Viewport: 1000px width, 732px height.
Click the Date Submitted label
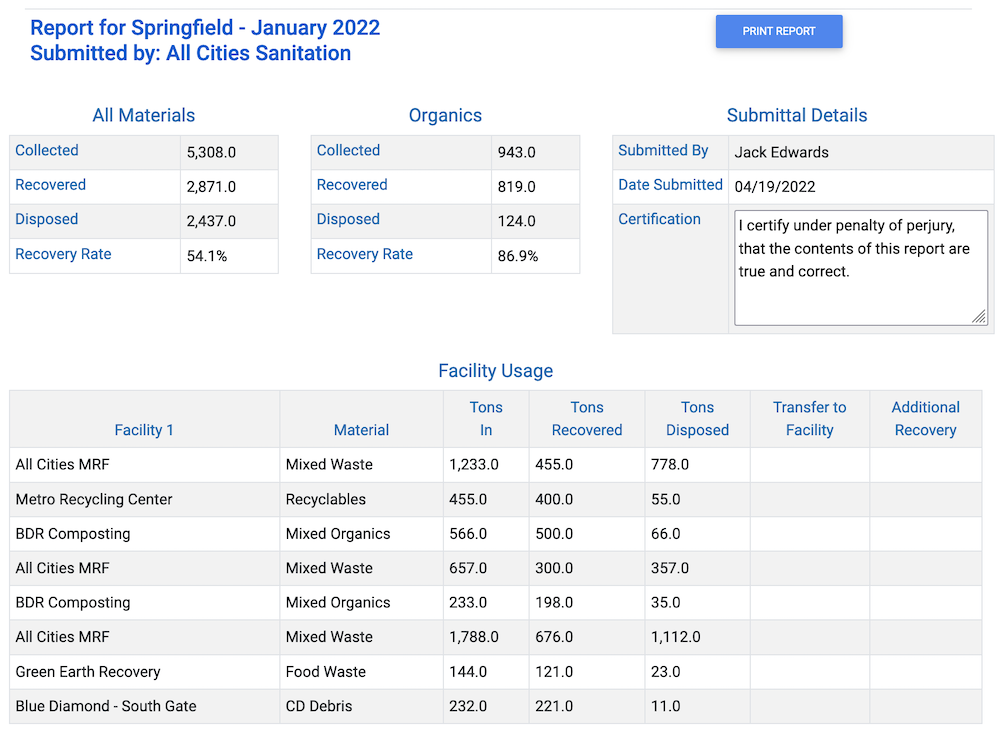pos(670,185)
